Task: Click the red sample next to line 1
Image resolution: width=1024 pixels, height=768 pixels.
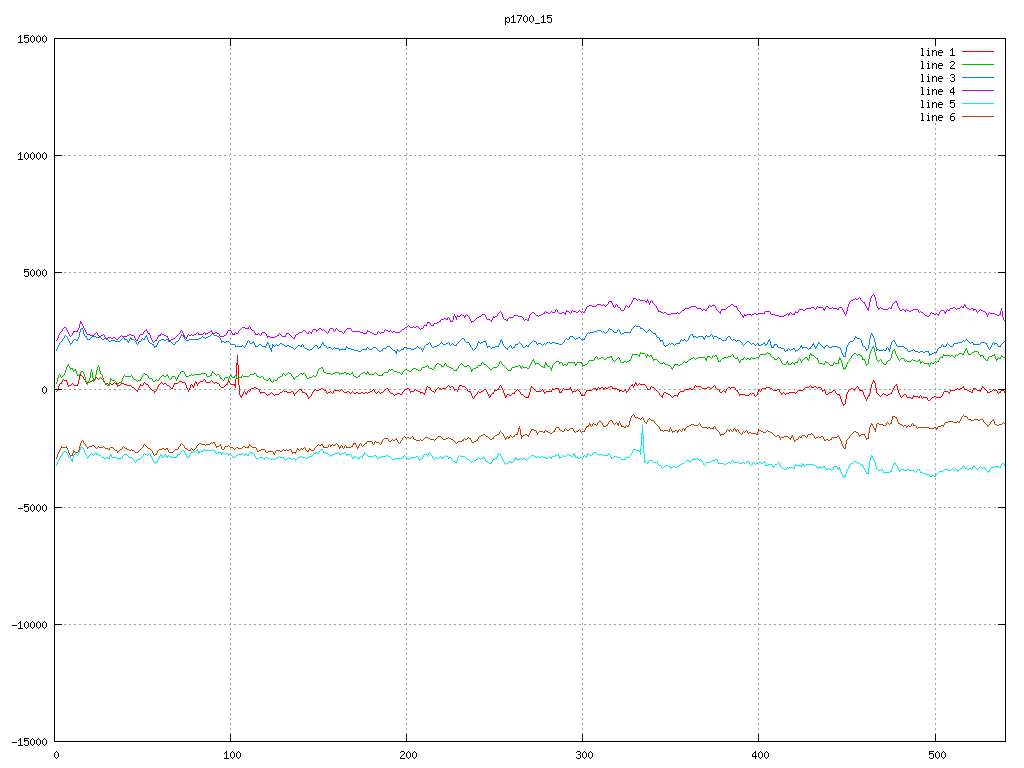Action: tap(978, 52)
